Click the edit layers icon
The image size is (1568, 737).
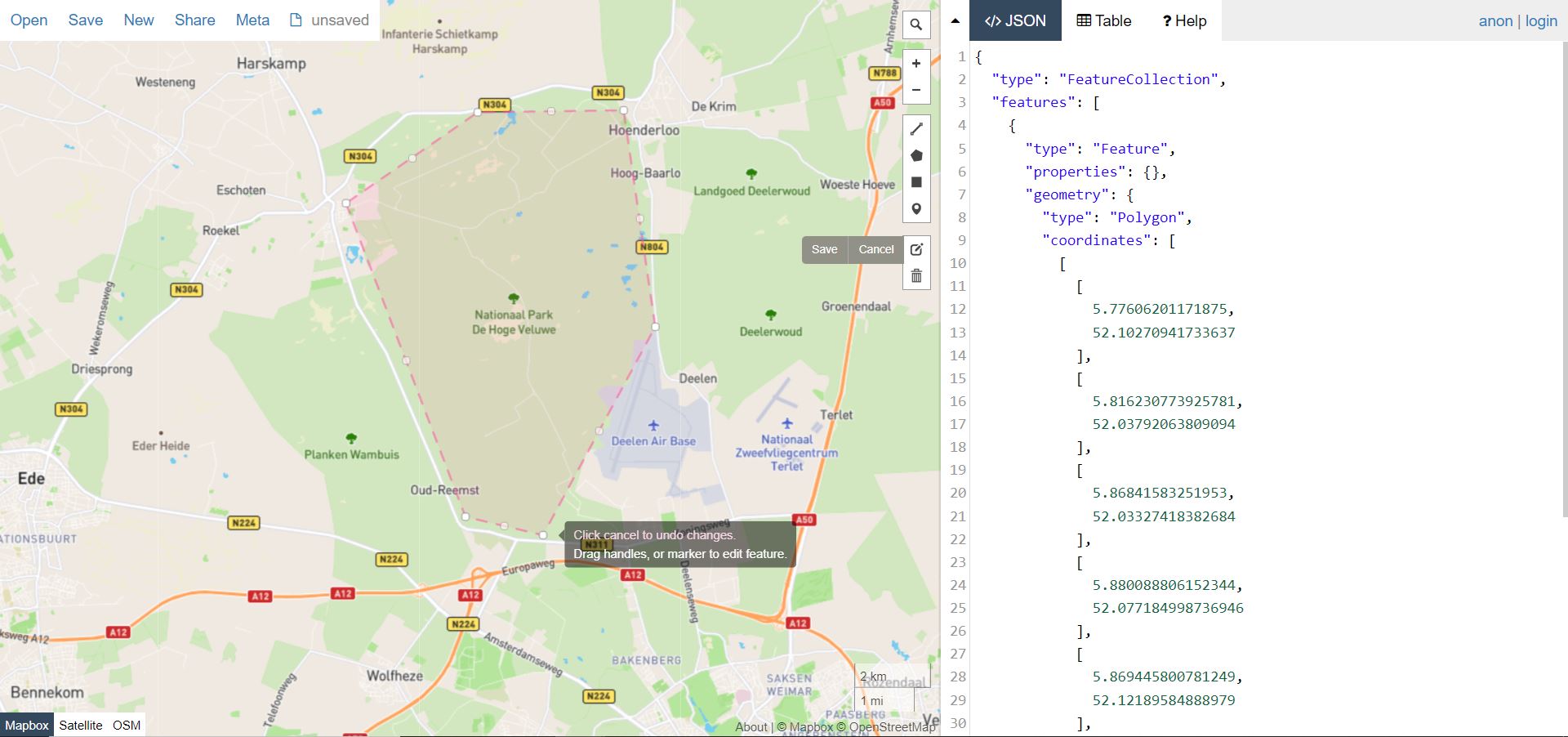pos(916,249)
